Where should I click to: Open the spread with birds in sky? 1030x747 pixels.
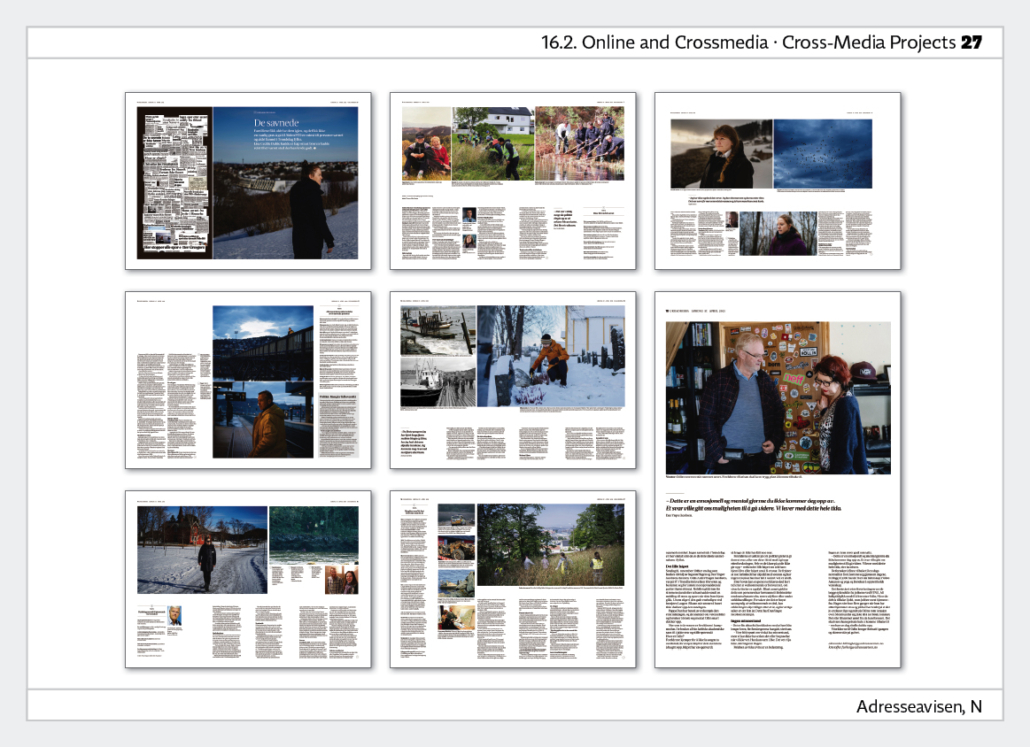(778, 181)
